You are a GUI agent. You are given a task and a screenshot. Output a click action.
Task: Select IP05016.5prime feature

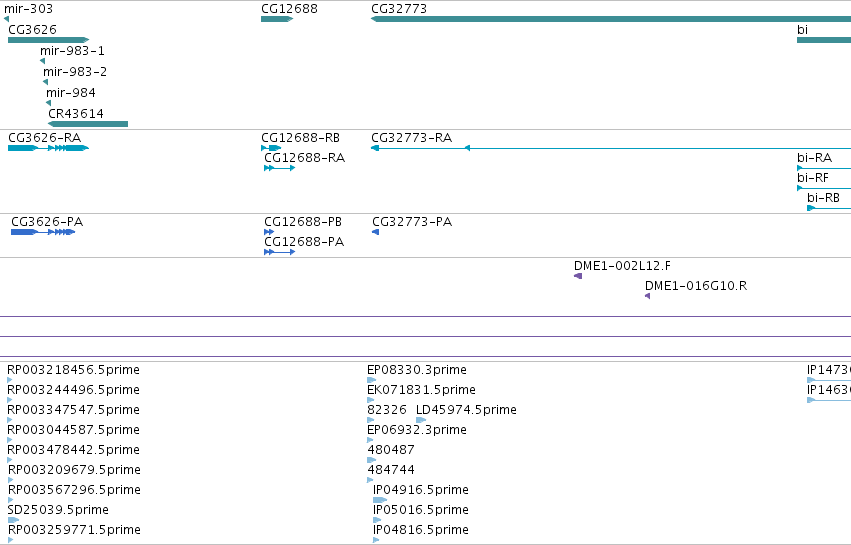click(421, 510)
